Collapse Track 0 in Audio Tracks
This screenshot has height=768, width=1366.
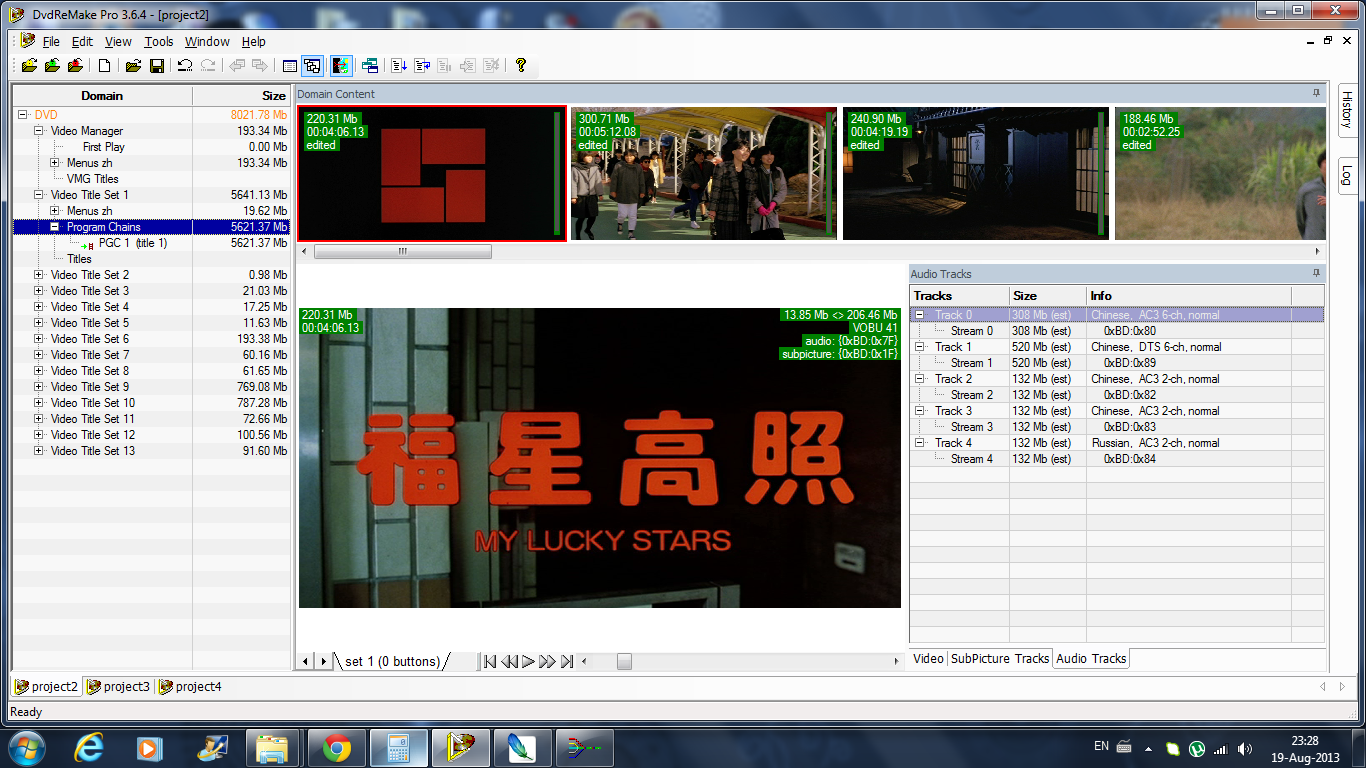(x=920, y=315)
